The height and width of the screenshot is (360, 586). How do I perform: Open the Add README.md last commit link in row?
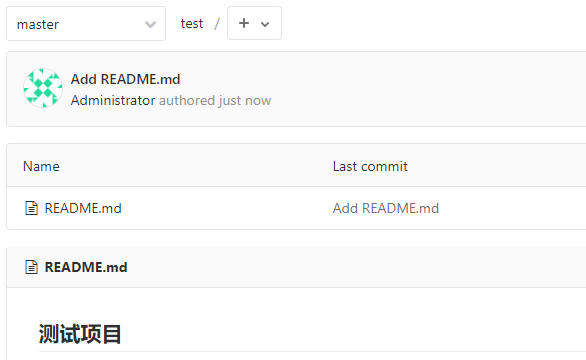pyautogui.click(x=386, y=208)
